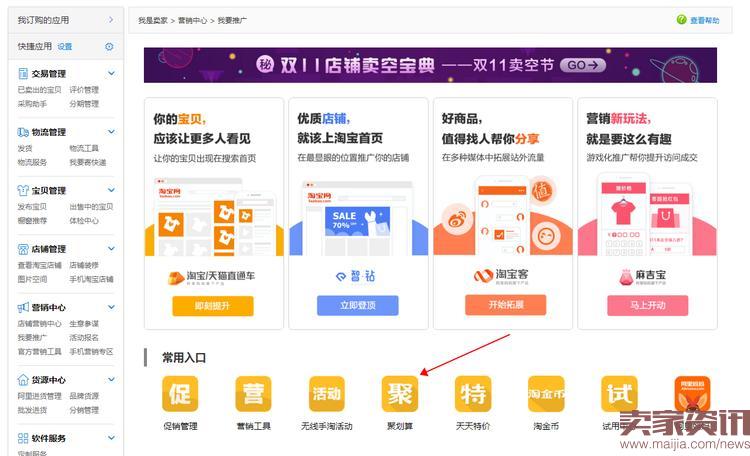Open 体检中心 in sidebar
Image resolution: width=750 pixels, height=456 pixels.
84,221
